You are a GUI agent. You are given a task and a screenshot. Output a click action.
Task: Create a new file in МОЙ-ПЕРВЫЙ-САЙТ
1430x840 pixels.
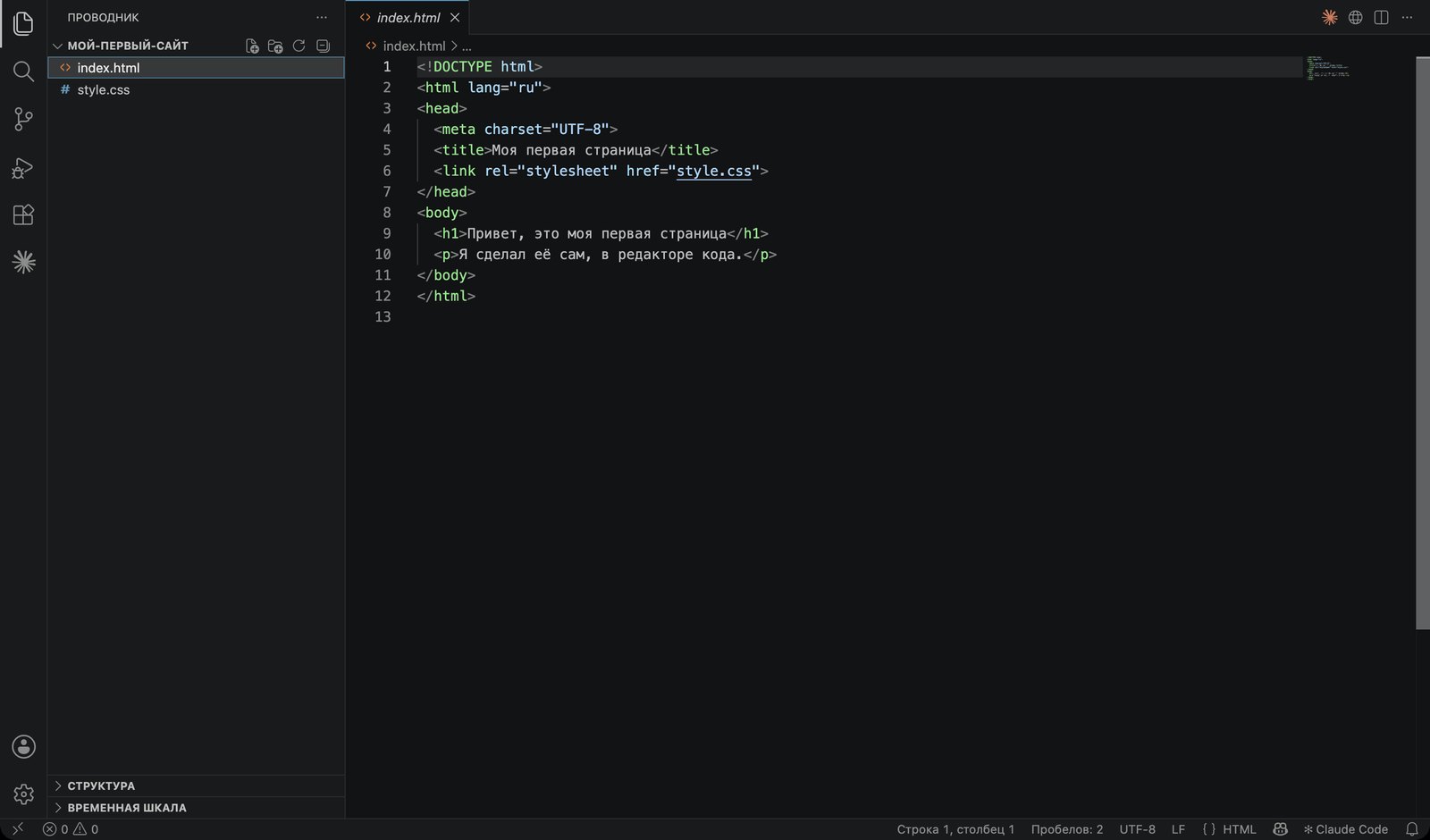(252, 46)
